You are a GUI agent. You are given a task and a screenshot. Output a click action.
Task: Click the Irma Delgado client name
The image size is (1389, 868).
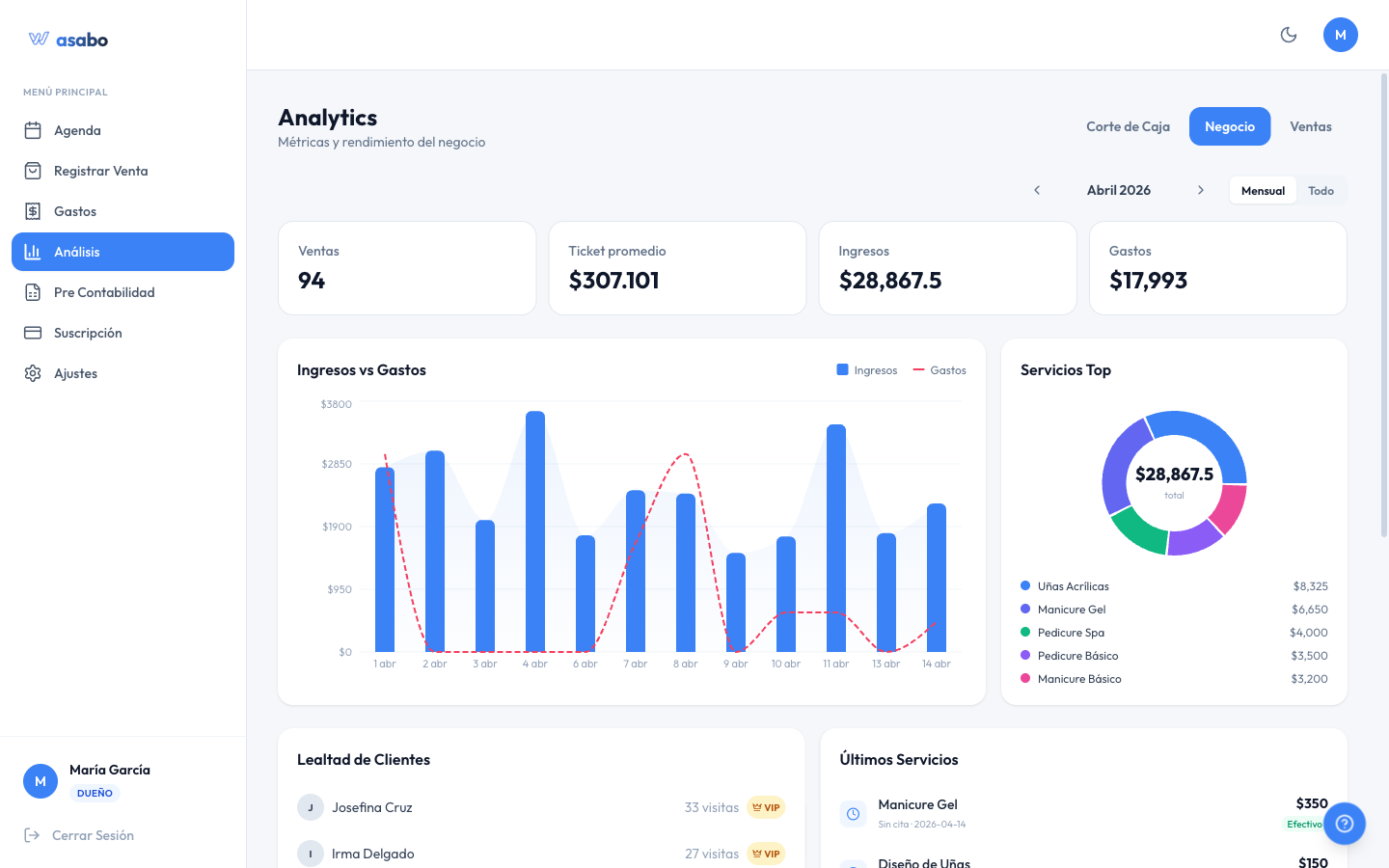(373, 854)
